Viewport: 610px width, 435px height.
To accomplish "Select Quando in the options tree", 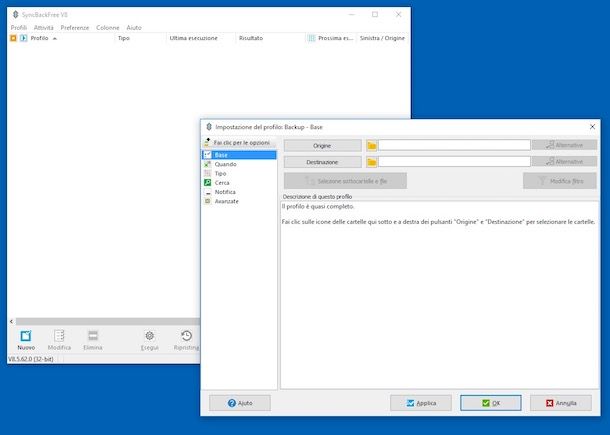I will click(225, 164).
